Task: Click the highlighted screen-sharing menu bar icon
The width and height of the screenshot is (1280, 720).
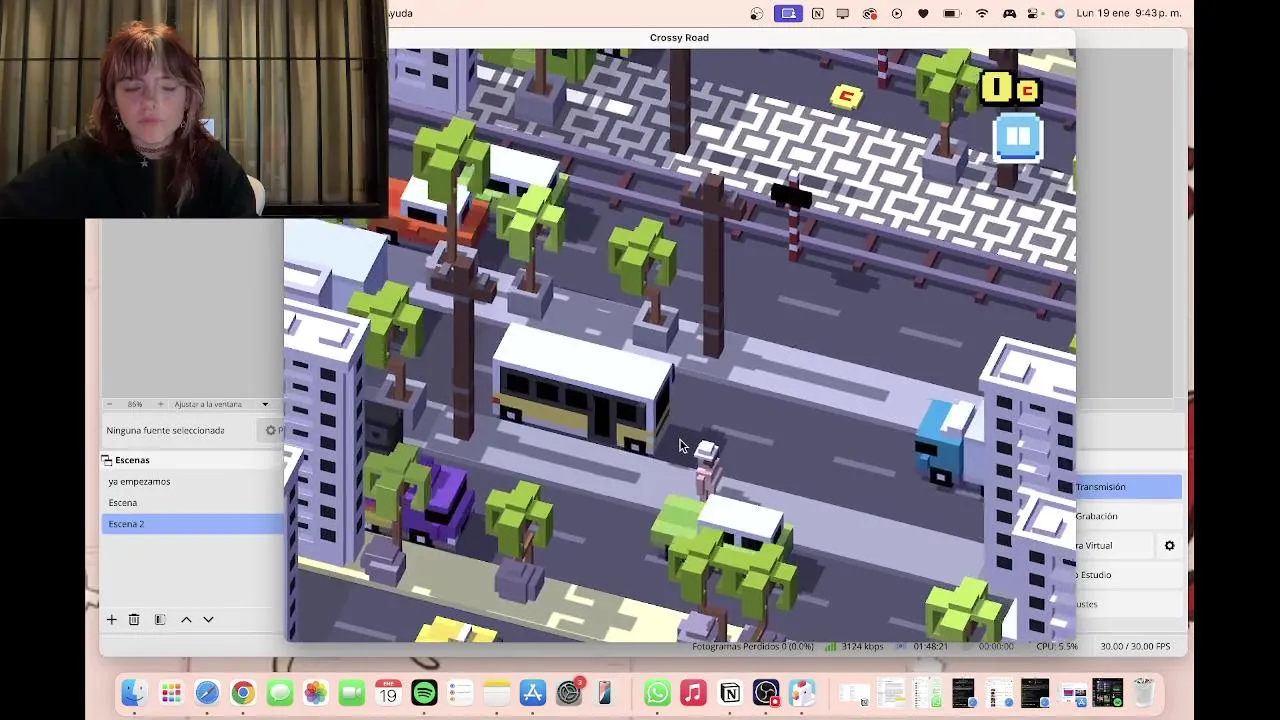Action: 789,13
